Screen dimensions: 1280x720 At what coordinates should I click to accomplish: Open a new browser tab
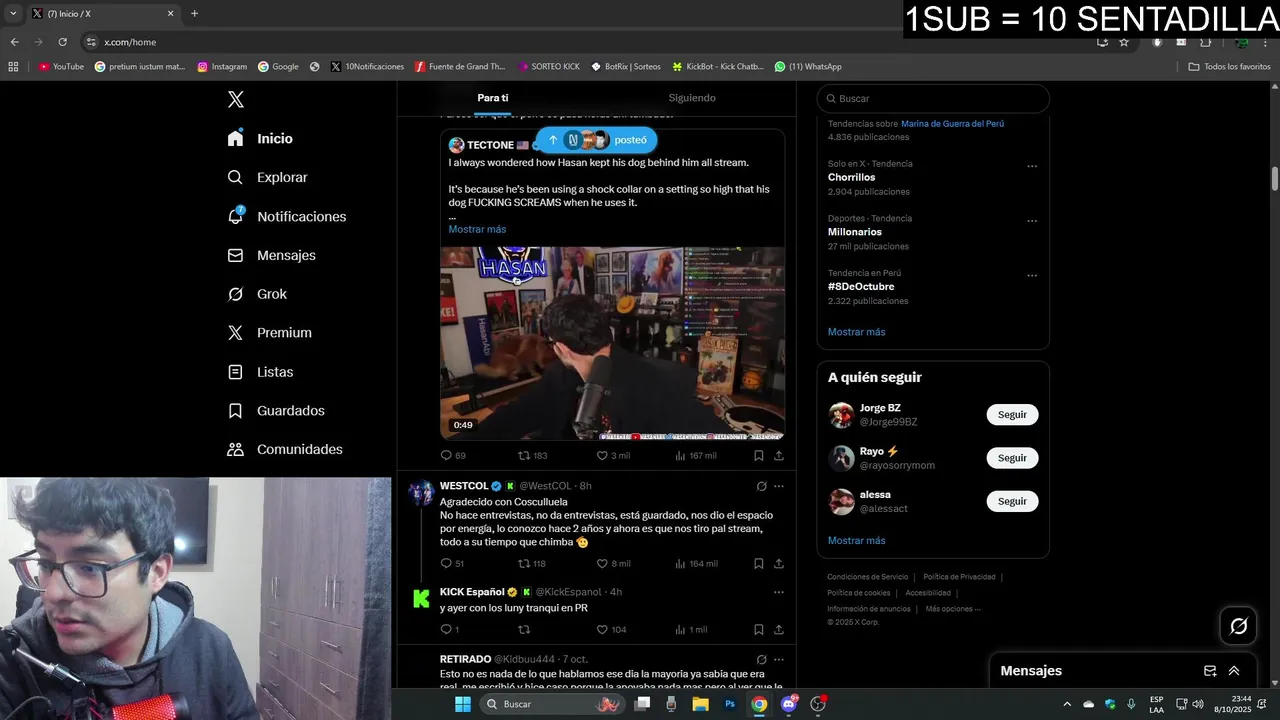(194, 14)
